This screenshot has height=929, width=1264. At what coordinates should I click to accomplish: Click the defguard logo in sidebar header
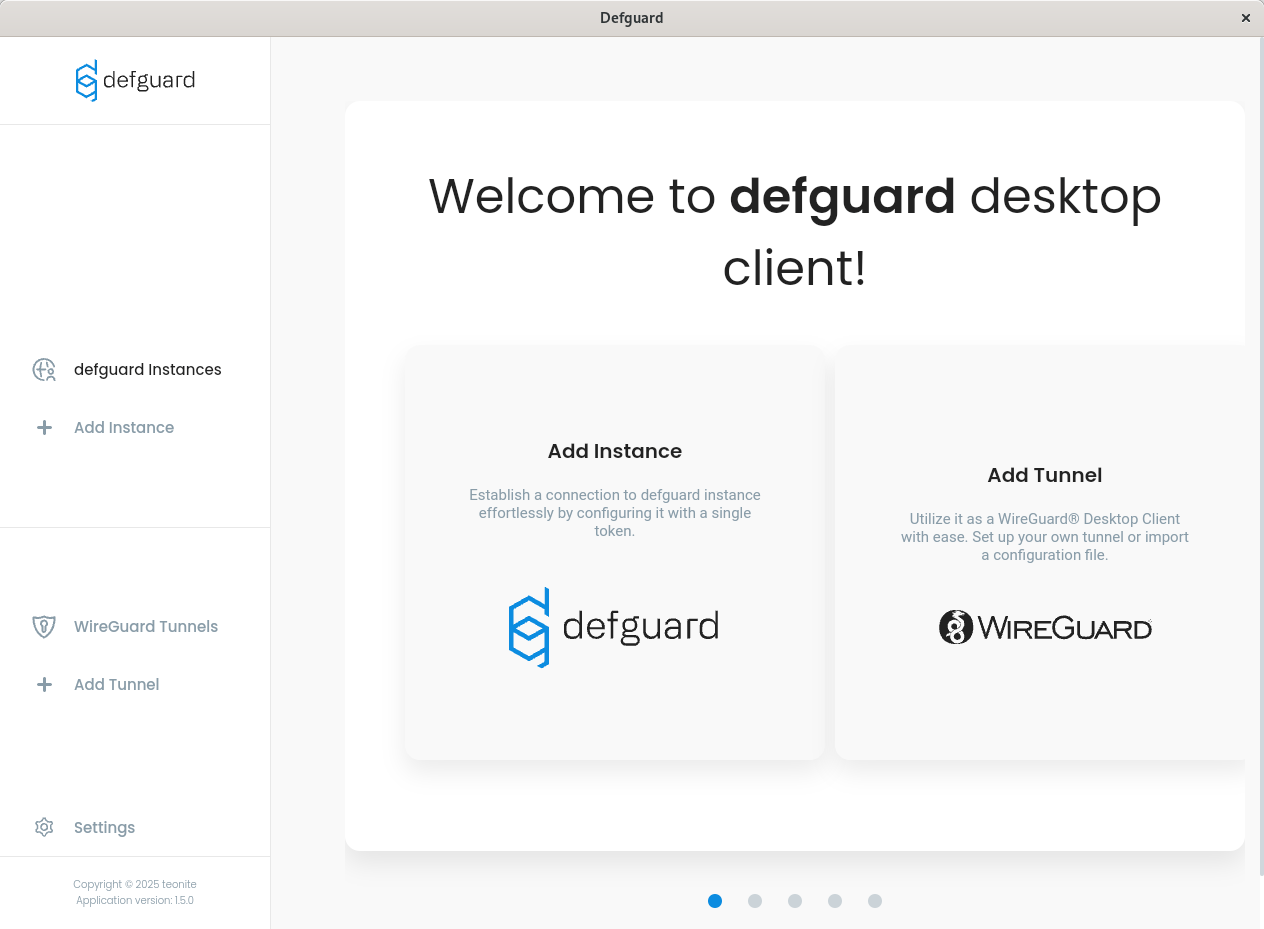(135, 81)
